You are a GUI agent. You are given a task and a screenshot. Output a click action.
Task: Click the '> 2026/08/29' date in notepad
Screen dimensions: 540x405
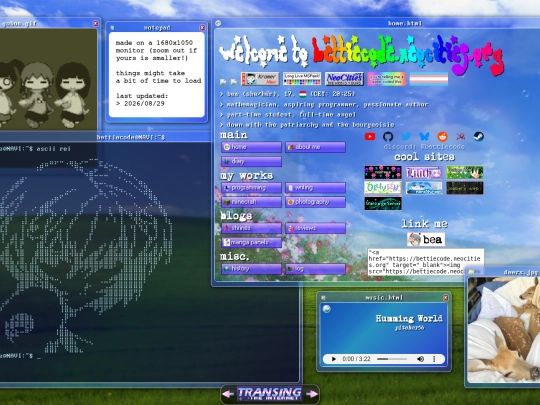140,103
